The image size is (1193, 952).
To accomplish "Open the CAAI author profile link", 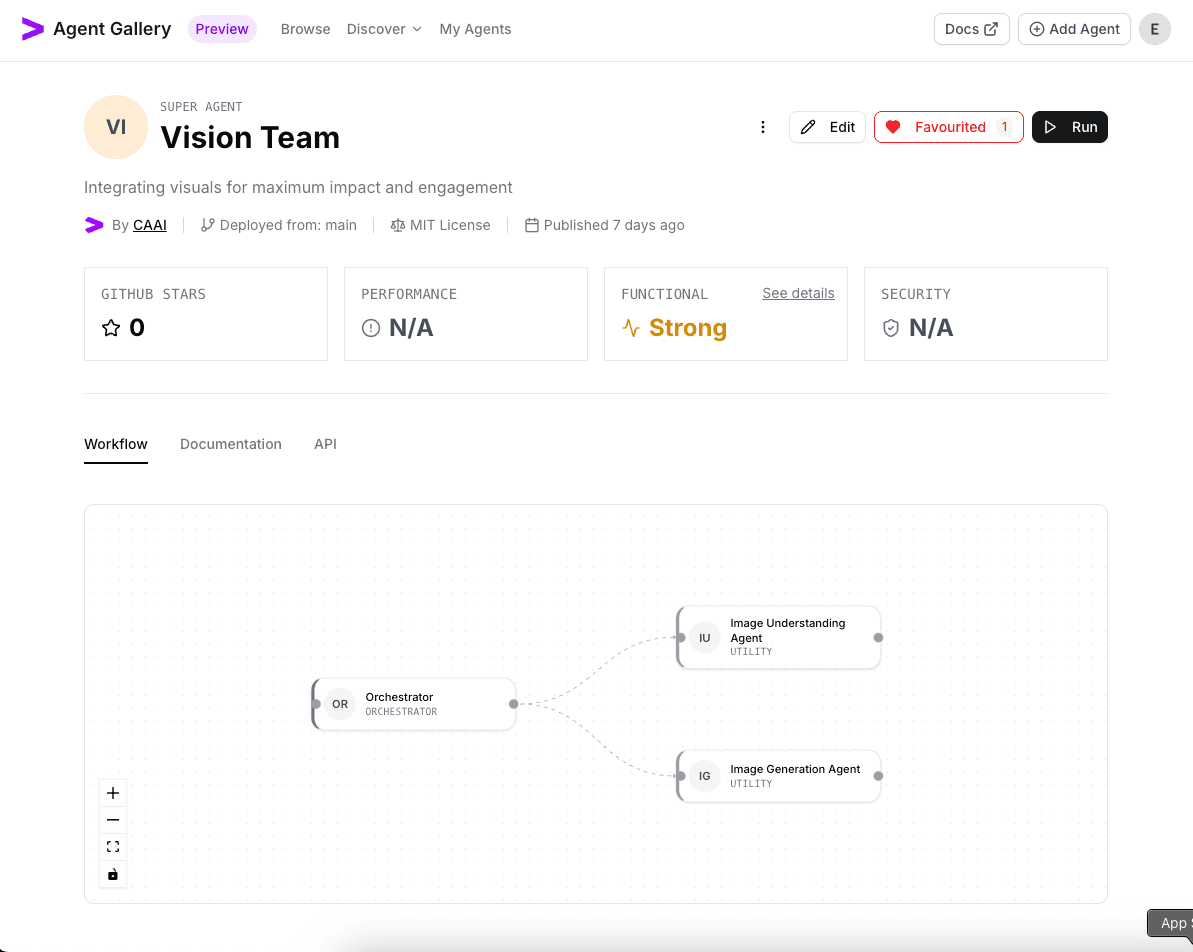I will [149, 225].
